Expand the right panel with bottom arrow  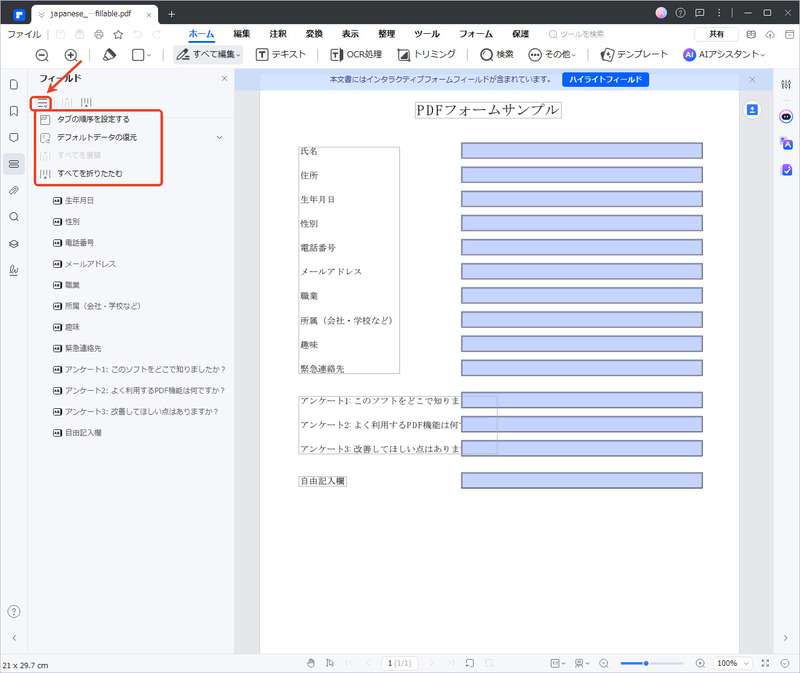tap(785, 637)
